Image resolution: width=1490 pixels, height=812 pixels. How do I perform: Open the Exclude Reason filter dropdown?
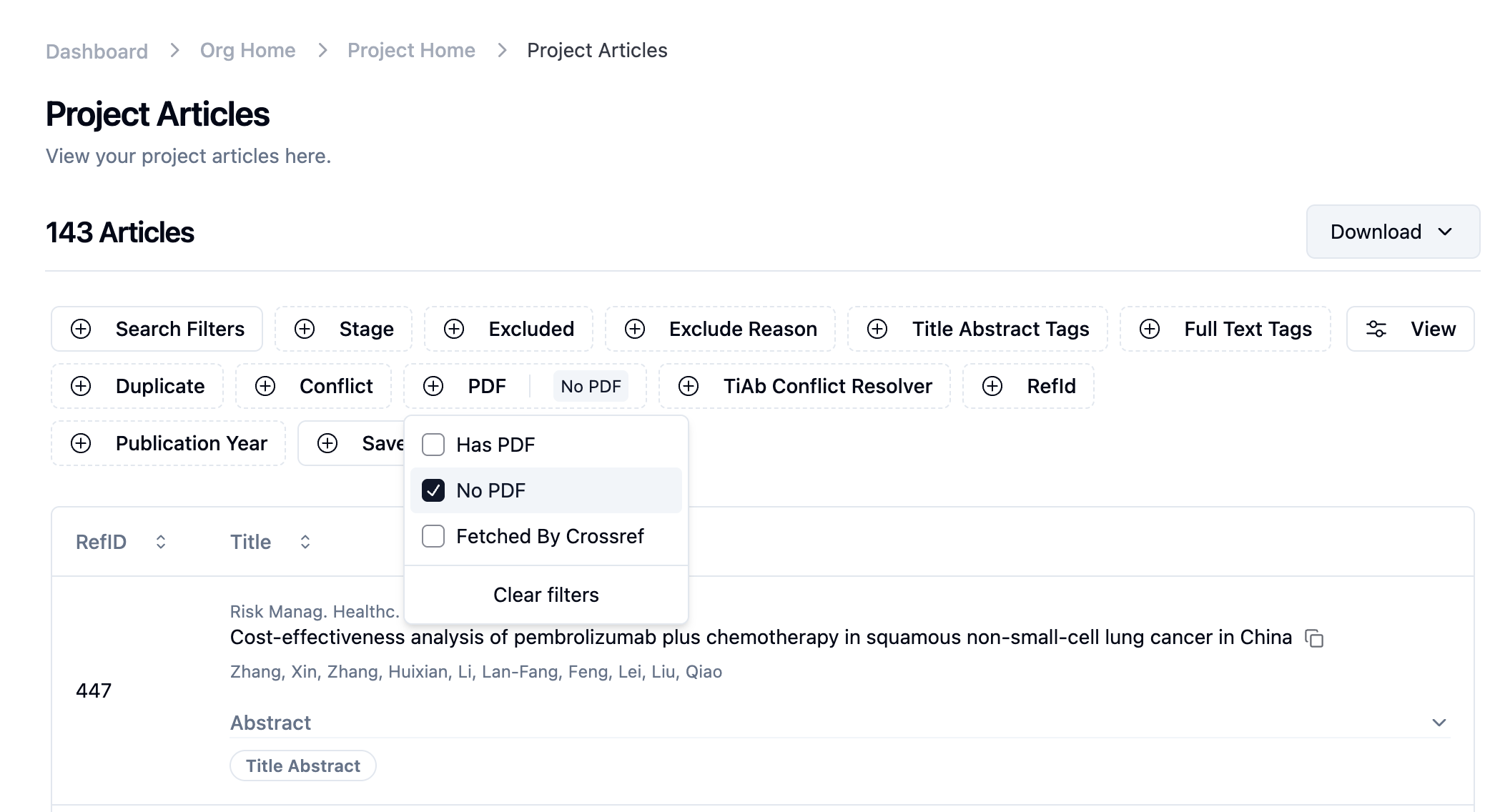pos(720,329)
